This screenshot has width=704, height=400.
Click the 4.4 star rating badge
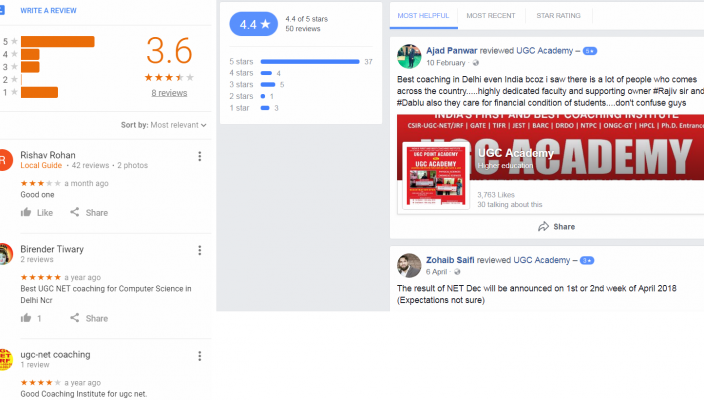(x=254, y=24)
